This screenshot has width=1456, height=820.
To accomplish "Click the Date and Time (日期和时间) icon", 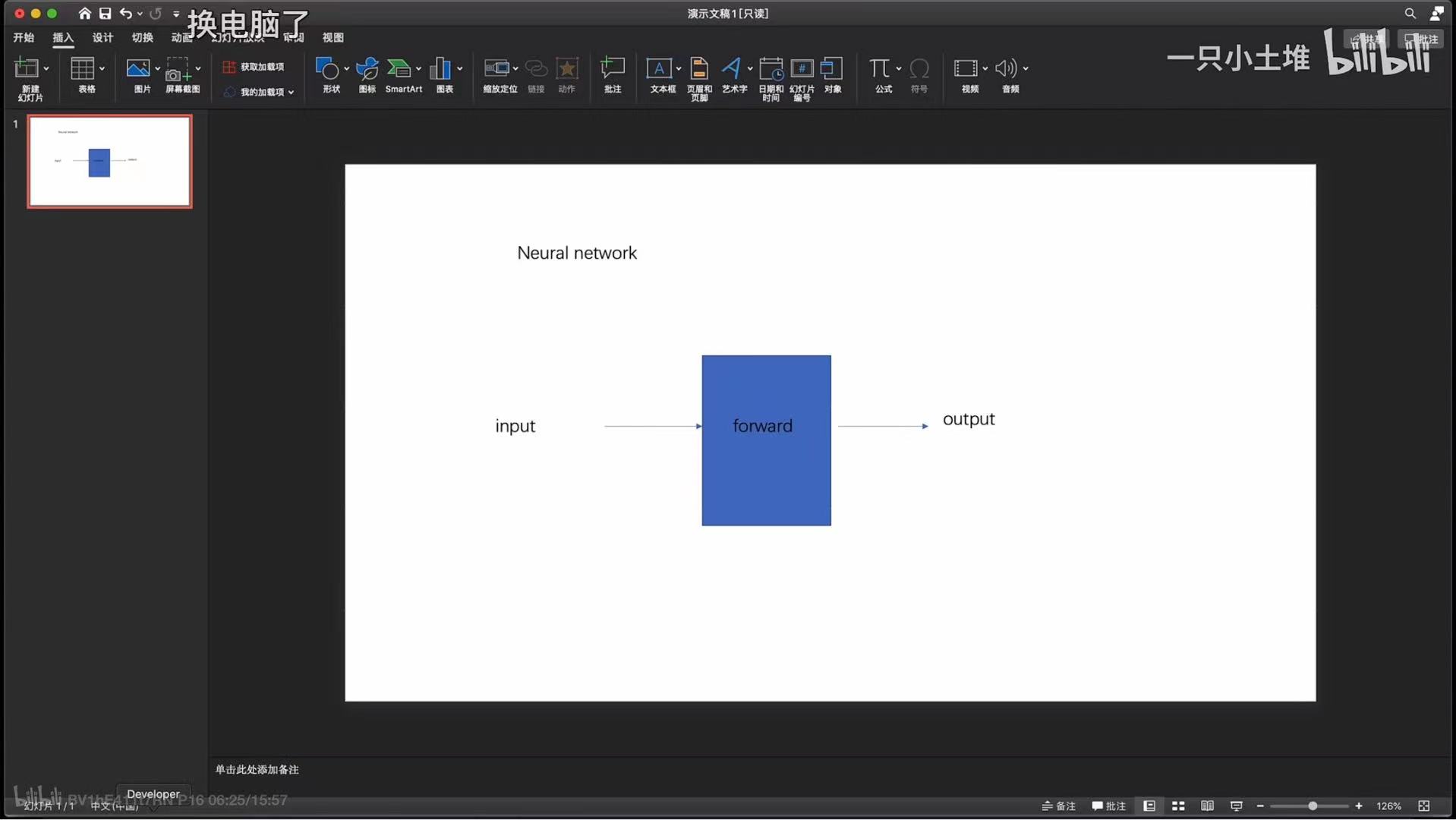I will pos(771,68).
